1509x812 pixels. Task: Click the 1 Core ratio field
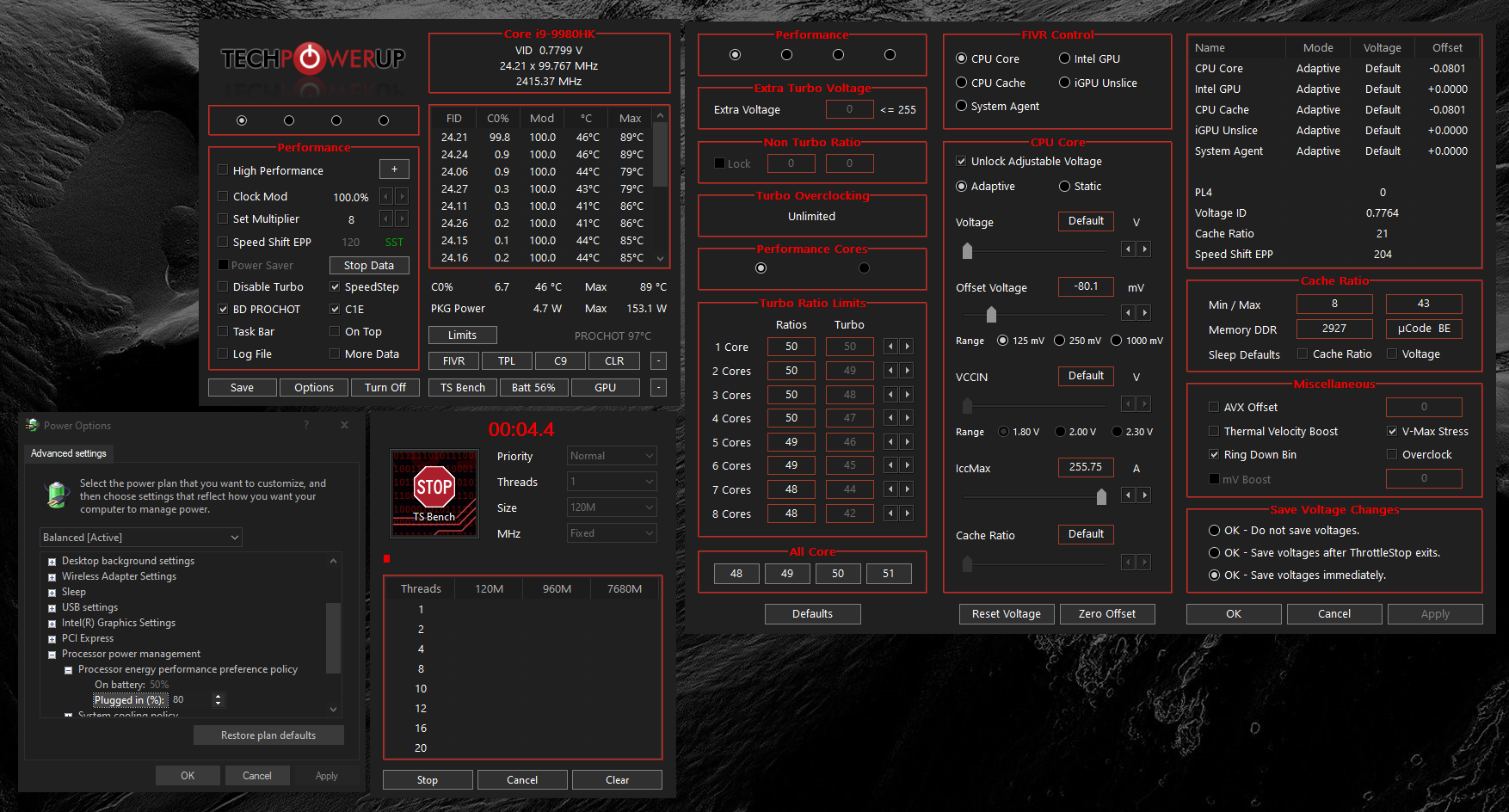[791, 347]
